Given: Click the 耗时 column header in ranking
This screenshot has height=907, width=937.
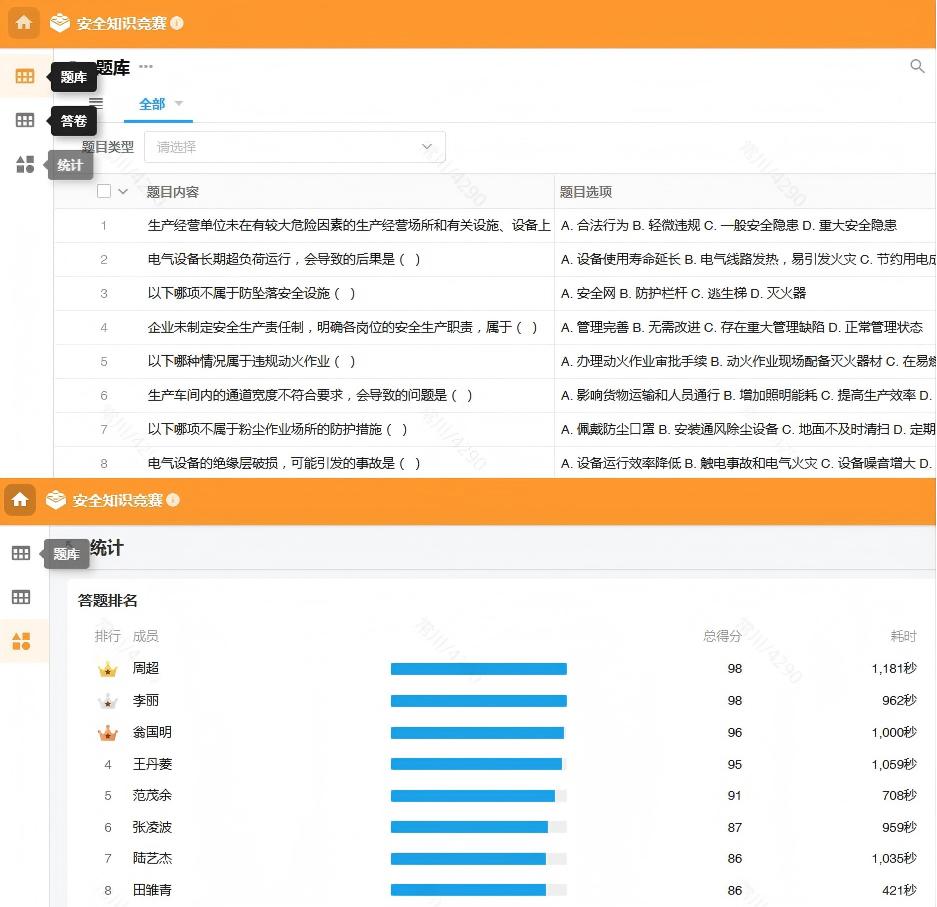Looking at the screenshot, I should [903, 636].
